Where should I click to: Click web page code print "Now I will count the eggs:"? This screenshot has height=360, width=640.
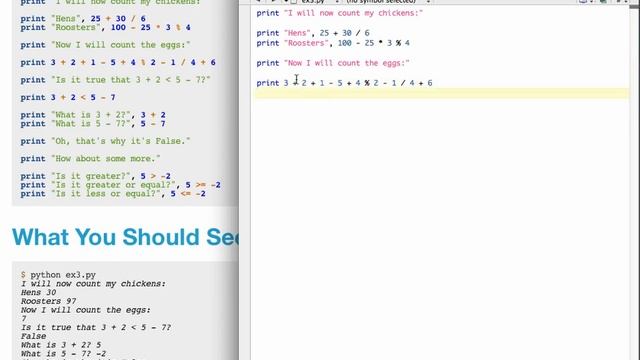pyautogui.click(x=105, y=45)
